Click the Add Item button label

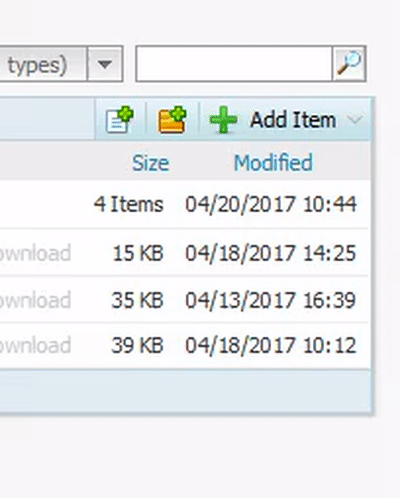(293, 120)
